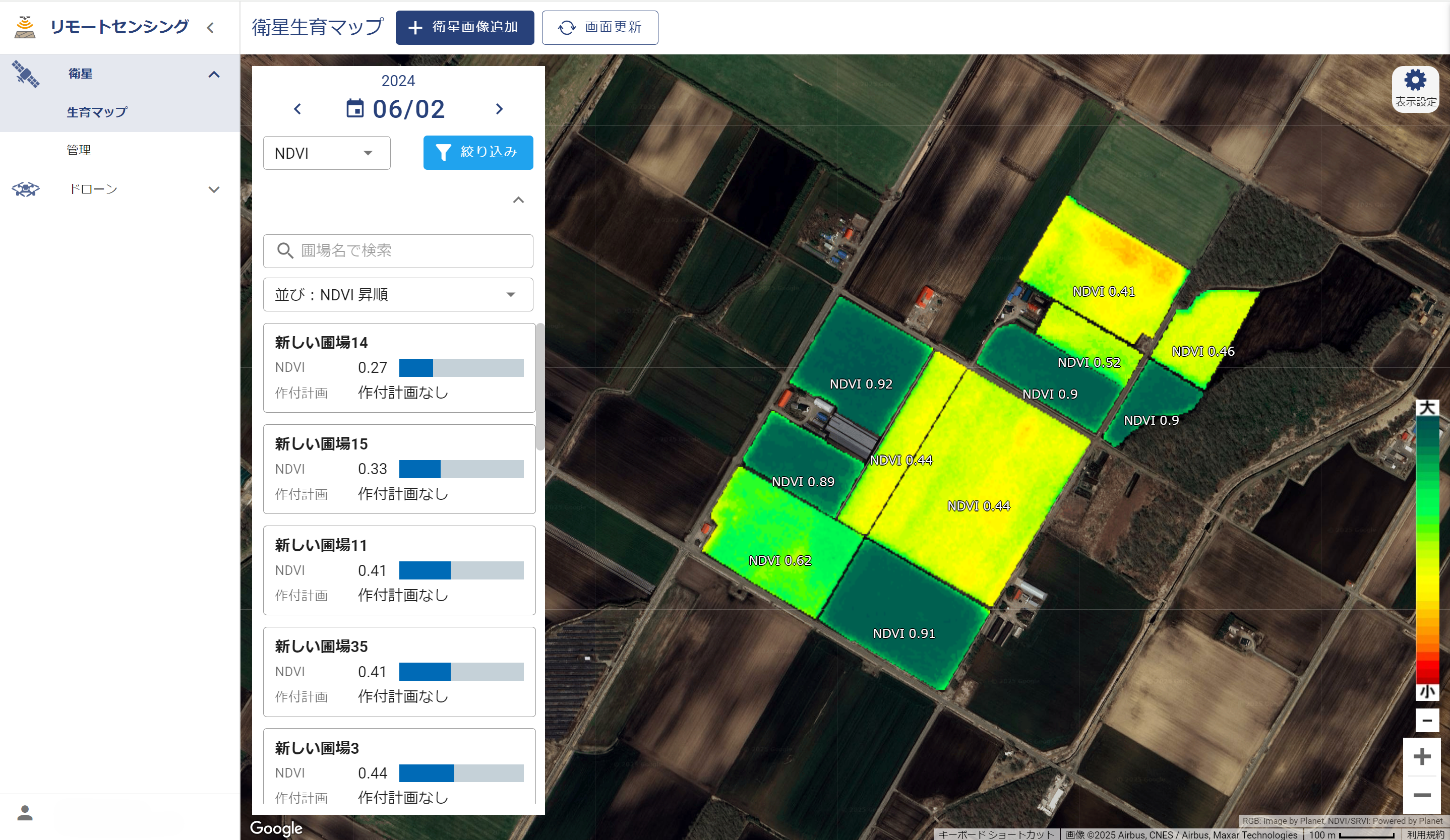The width and height of the screenshot is (1450, 840).
Task: Open the NDVI index dropdown
Action: [326, 153]
